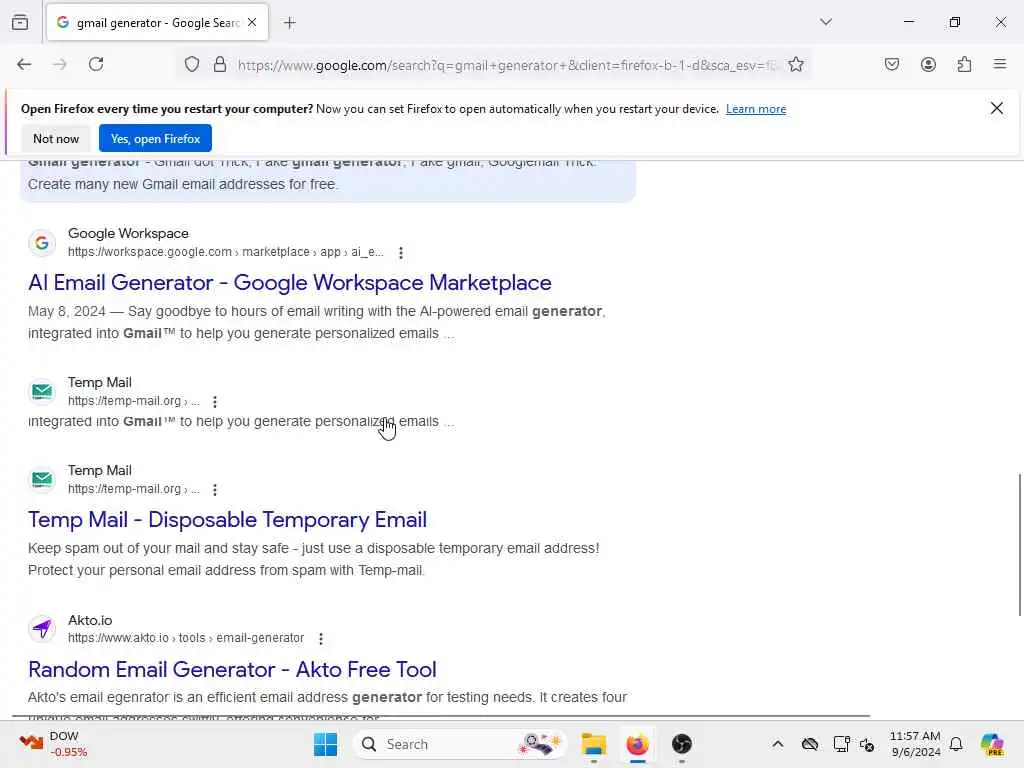Click the network display tray icon
This screenshot has width=1024, height=768.
[x=841, y=744]
